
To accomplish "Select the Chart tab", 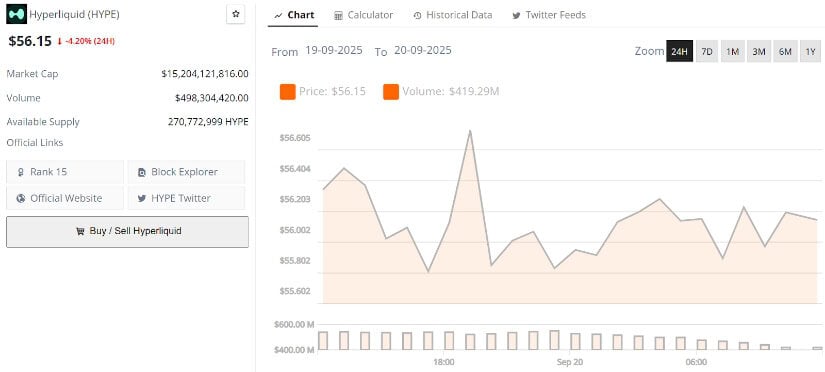I will [x=294, y=15].
